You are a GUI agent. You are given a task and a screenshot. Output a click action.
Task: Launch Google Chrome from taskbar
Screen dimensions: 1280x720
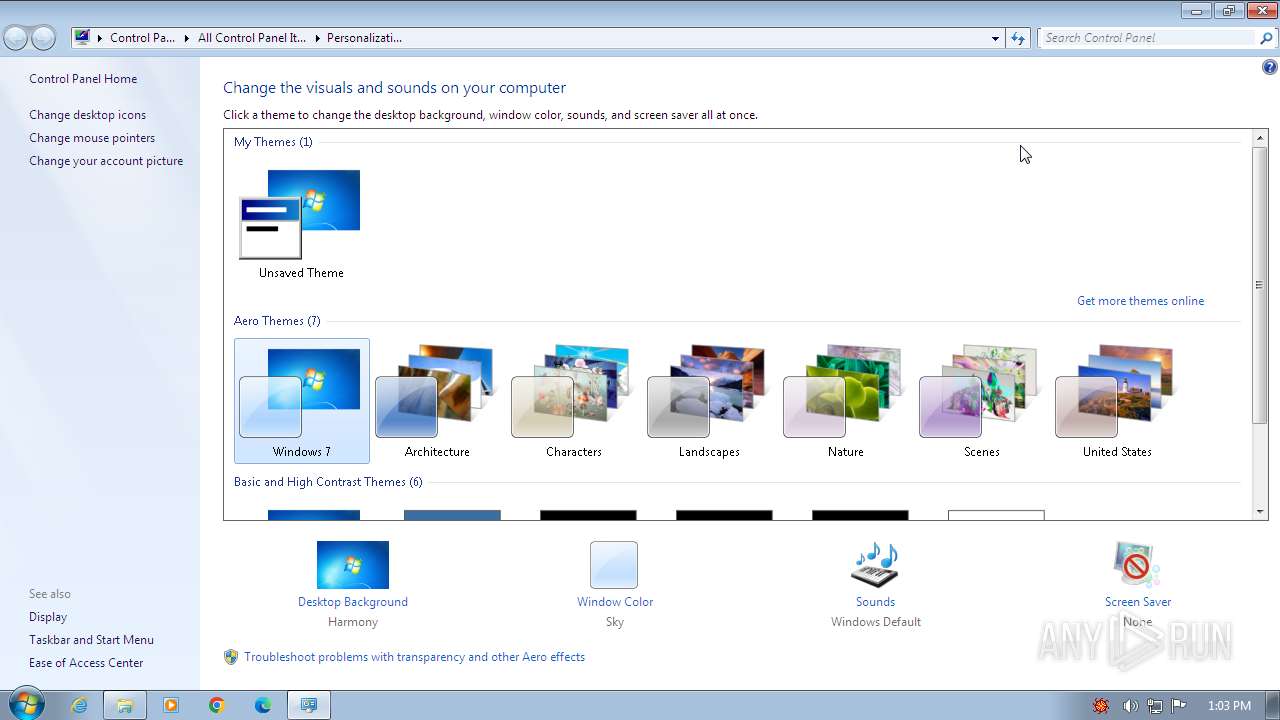217,705
